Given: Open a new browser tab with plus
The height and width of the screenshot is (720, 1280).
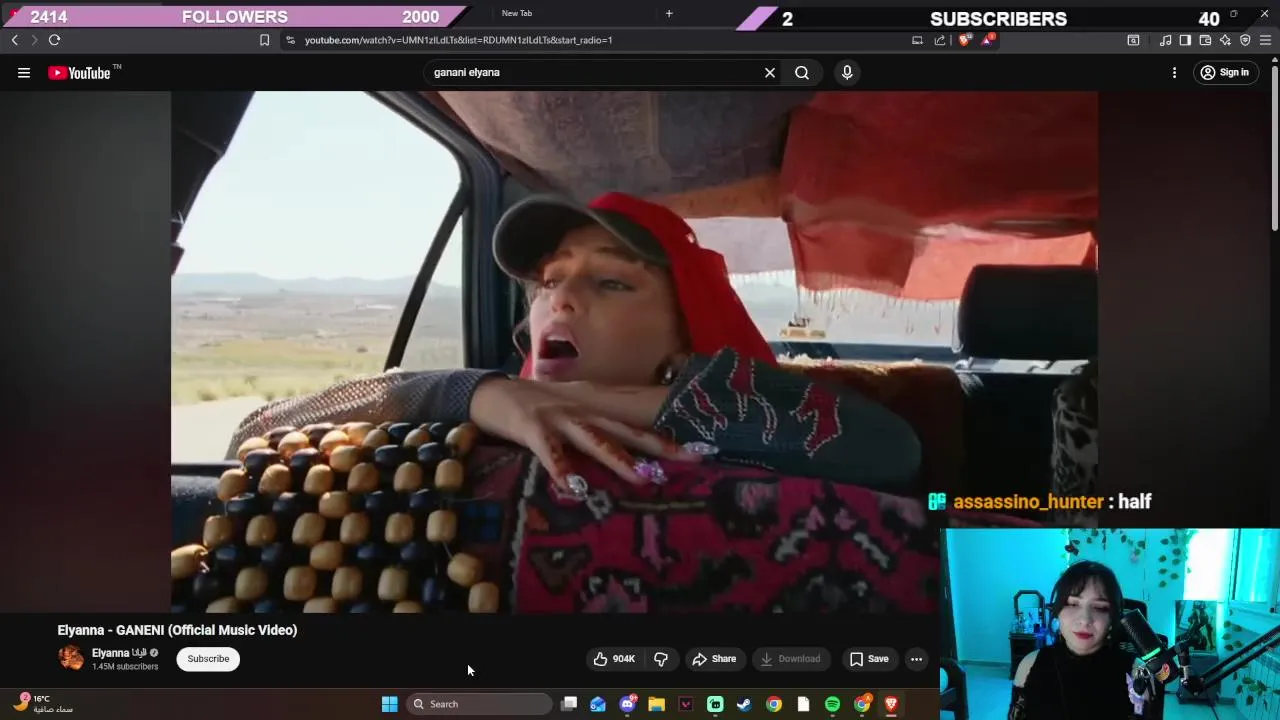Looking at the screenshot, I should click(x=669, y=13).
